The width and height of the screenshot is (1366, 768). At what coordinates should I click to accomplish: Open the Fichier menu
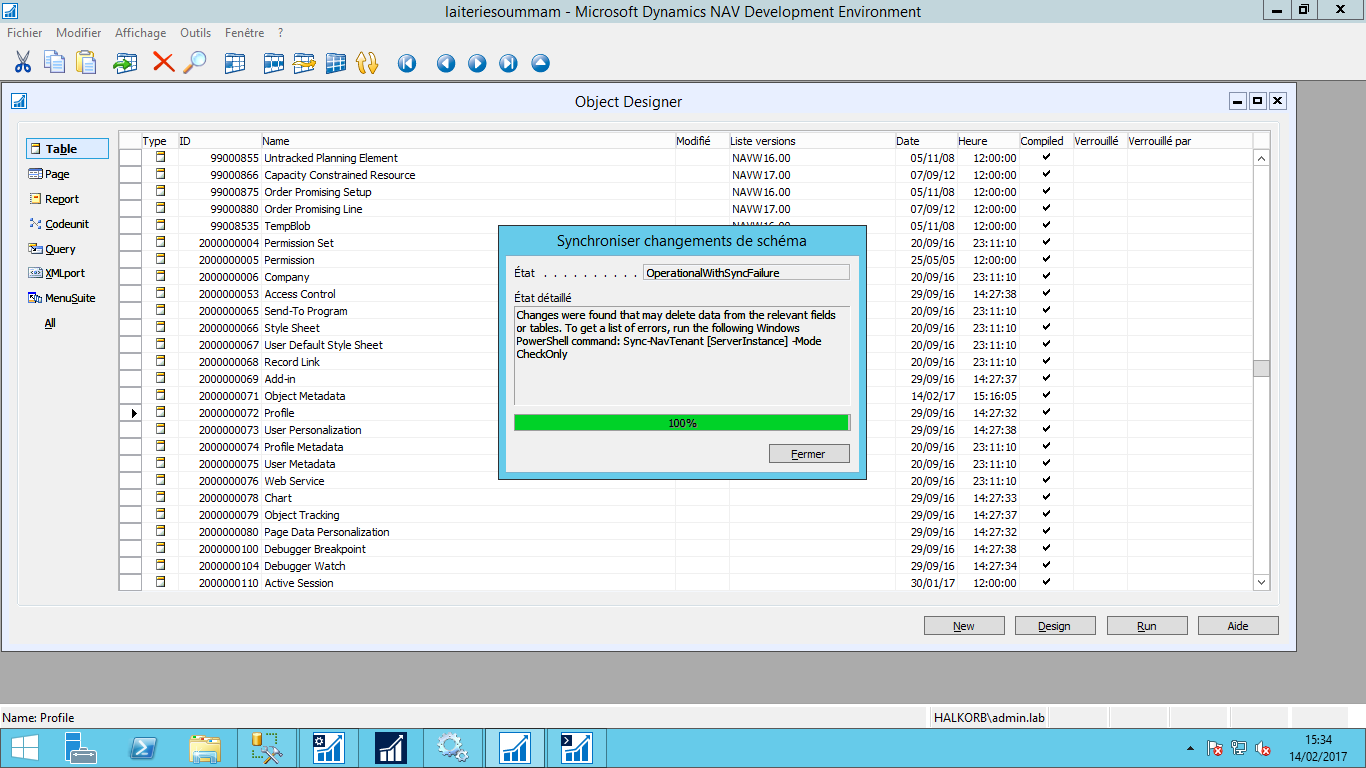click(x=25, y=33)
